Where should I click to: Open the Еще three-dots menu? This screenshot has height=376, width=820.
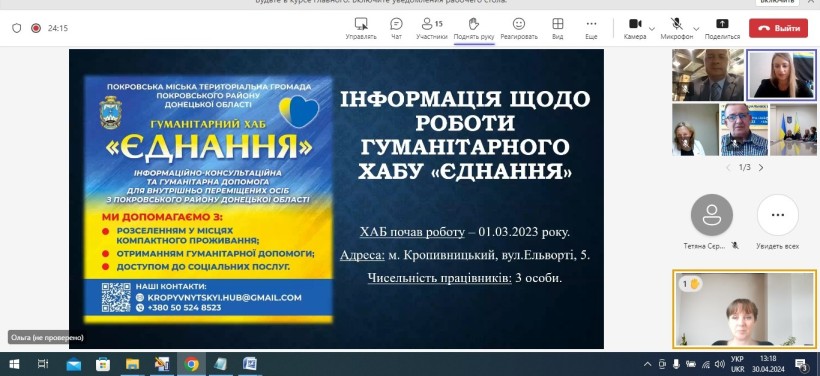pos(591,24)
